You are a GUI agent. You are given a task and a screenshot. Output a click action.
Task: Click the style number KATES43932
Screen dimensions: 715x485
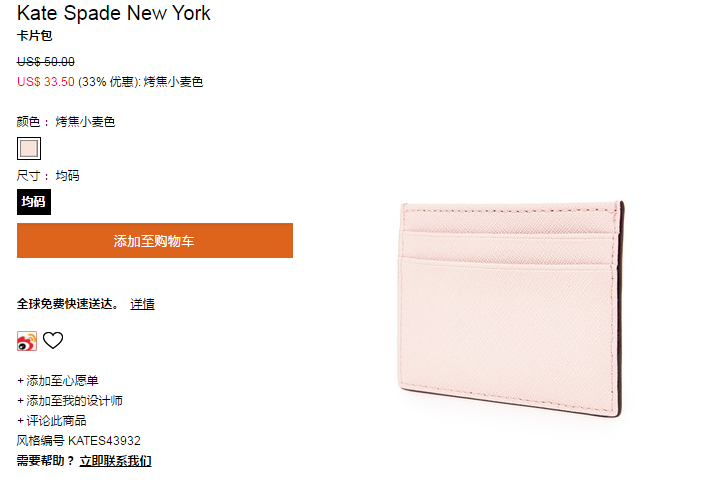(104, 441)
